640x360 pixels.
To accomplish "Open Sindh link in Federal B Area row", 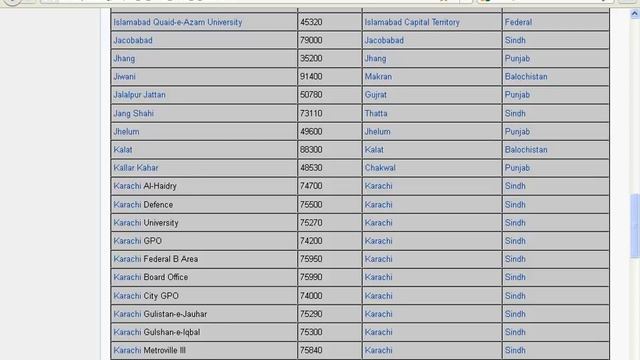I will coord(515,259).
